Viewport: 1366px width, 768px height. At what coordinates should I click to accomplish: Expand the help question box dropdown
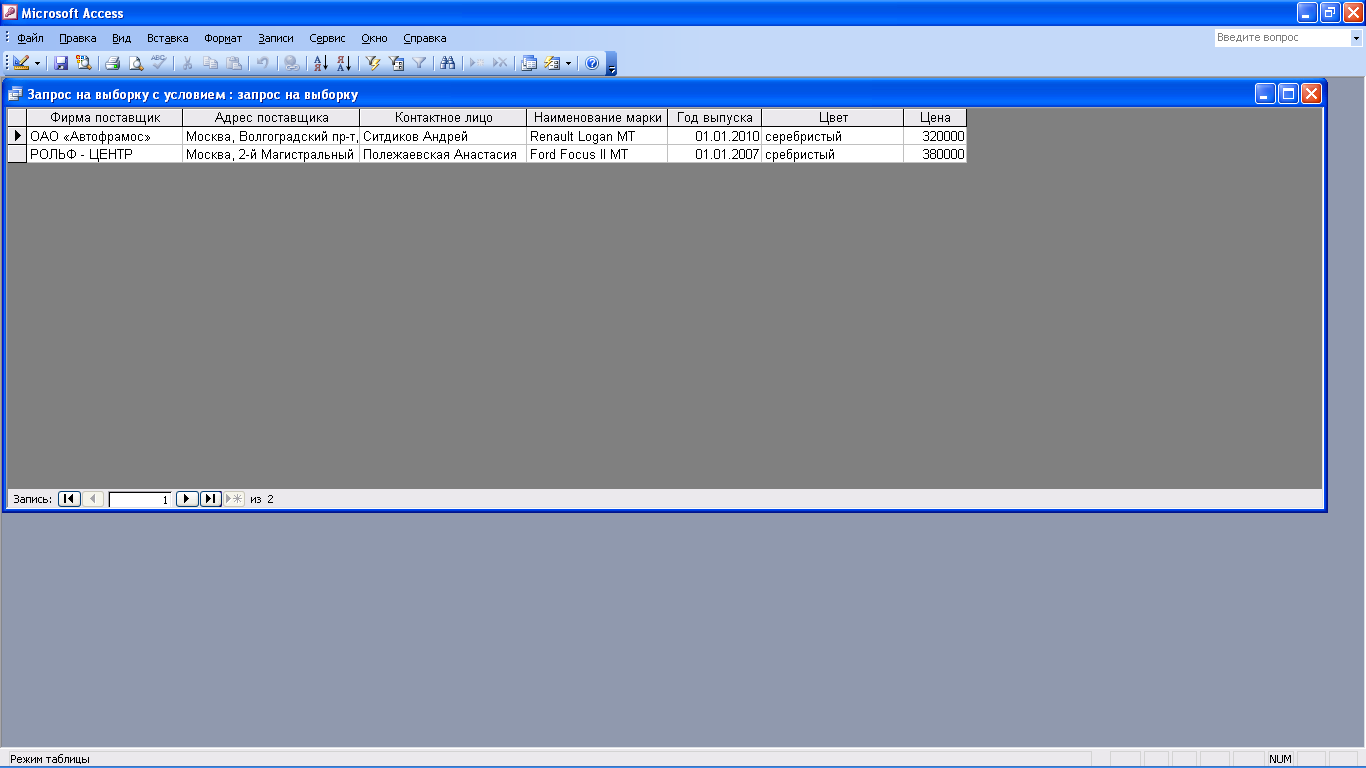tap(1357, 38)
